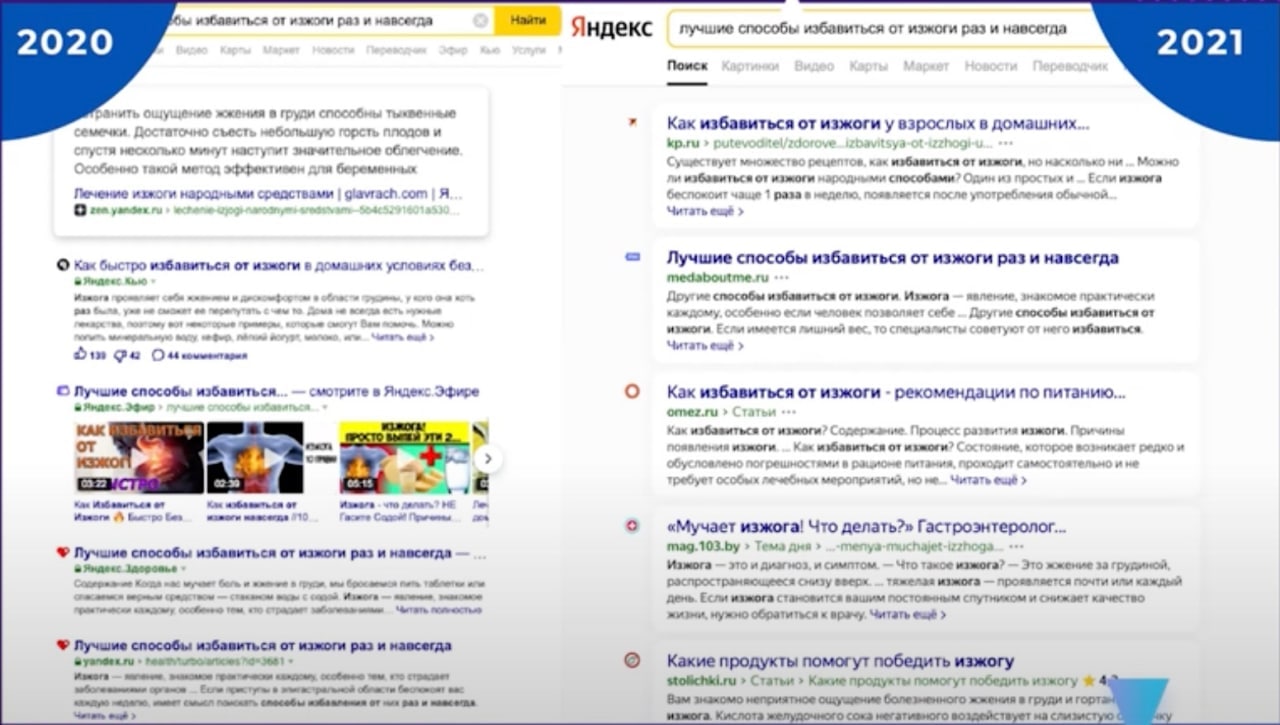
Task: Open medaboutme.ru 'Лучшие способы избавиться' title
Action: (x=893, y=257)
